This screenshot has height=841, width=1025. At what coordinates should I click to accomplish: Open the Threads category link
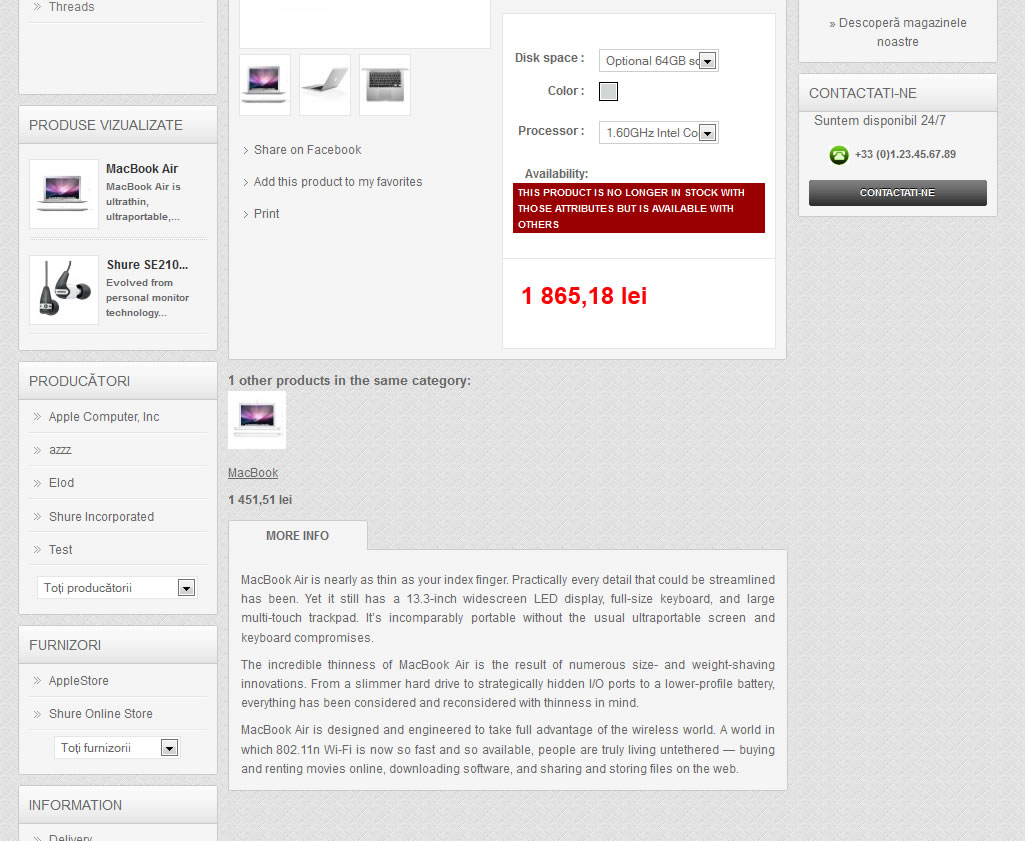[x=71, y=7]
